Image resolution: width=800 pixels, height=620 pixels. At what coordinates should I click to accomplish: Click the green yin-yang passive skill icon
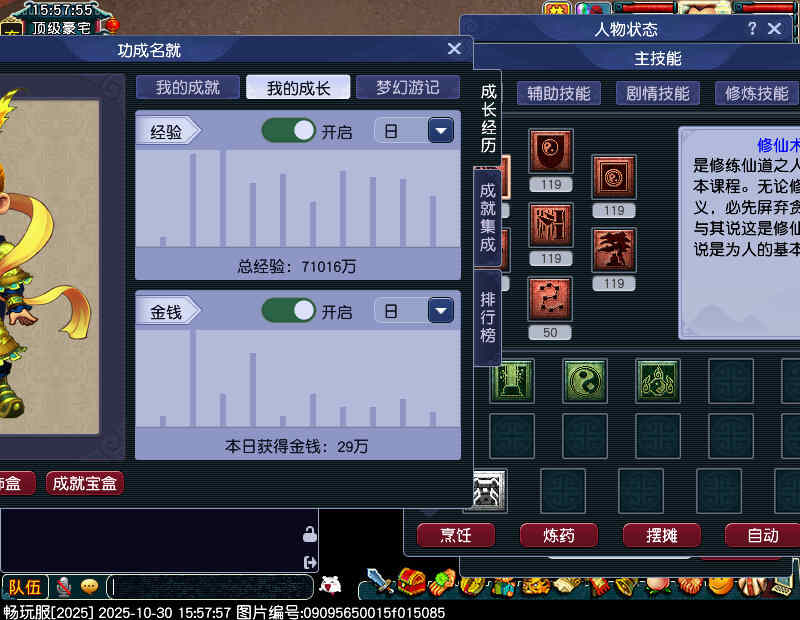tap(585, 381)
